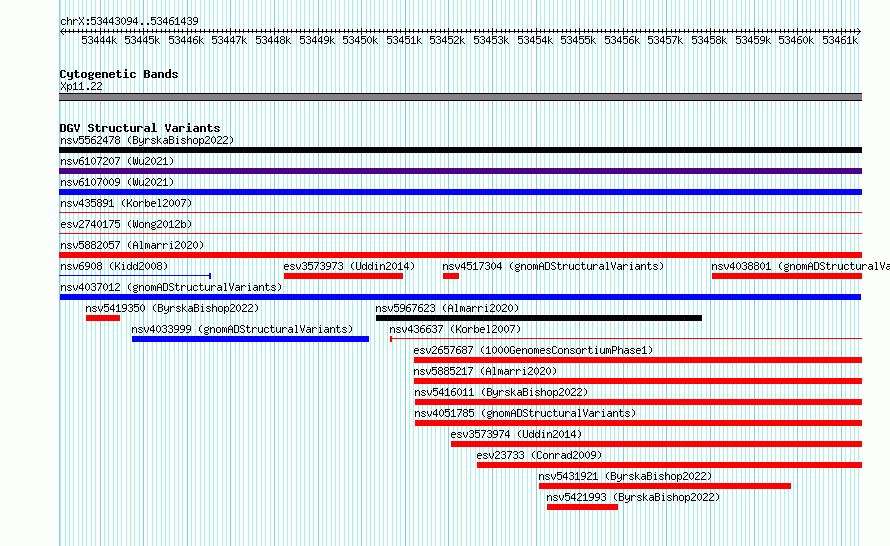This screenshot has height=546, width=890.
Task: Click the esv3573974 (Uddin2014) red bar
Action: (x=656, y=444)
